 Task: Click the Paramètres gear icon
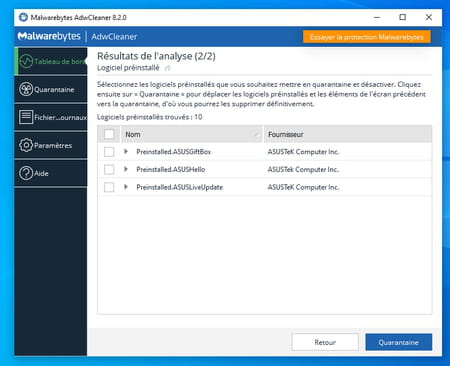pyautogui.click(x=26, y=145)
